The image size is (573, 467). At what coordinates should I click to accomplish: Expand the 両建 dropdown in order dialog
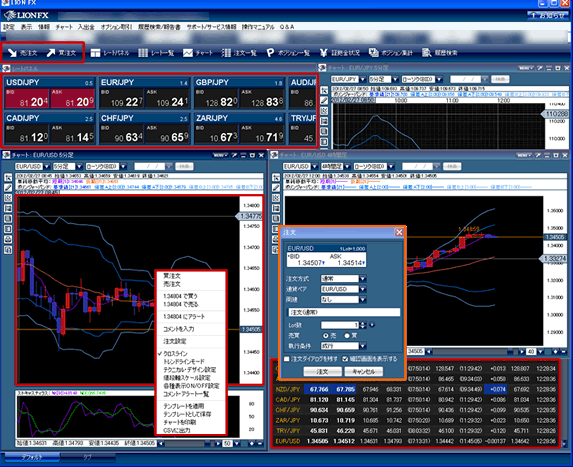click(363, 299)
